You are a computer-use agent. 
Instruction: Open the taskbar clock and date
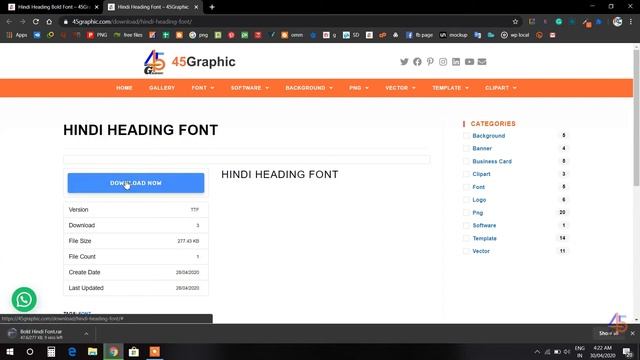coord(602,352)
